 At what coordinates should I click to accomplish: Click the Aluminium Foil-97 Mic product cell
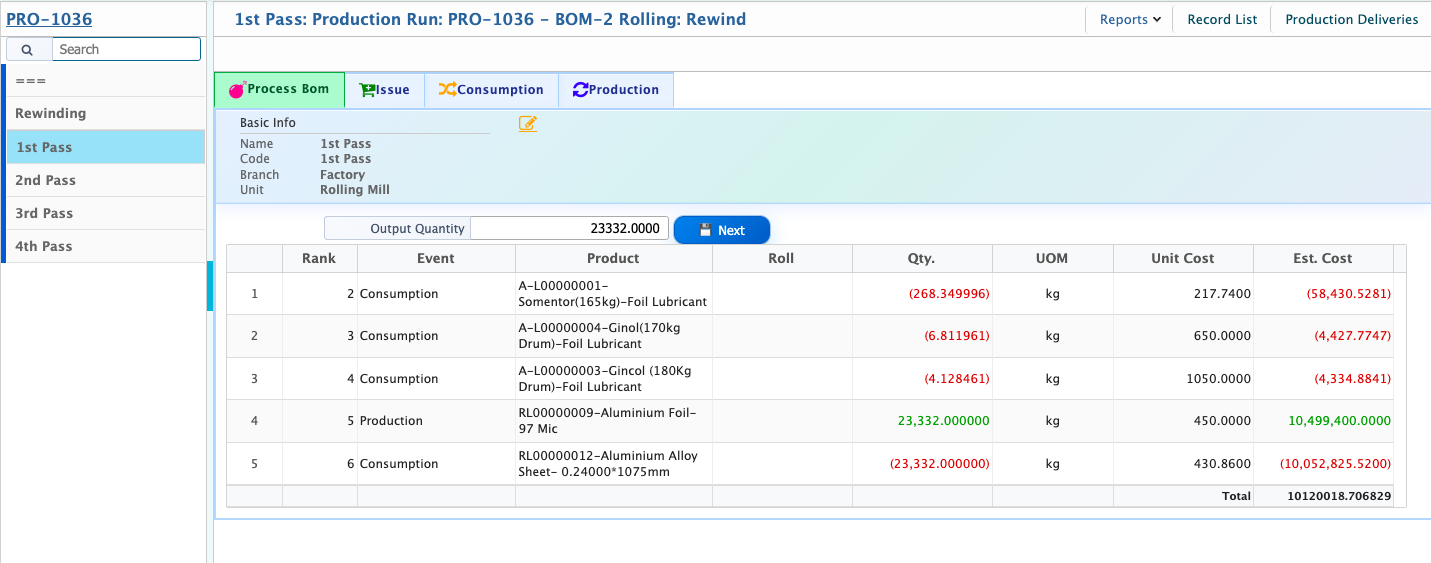point(613,421)
